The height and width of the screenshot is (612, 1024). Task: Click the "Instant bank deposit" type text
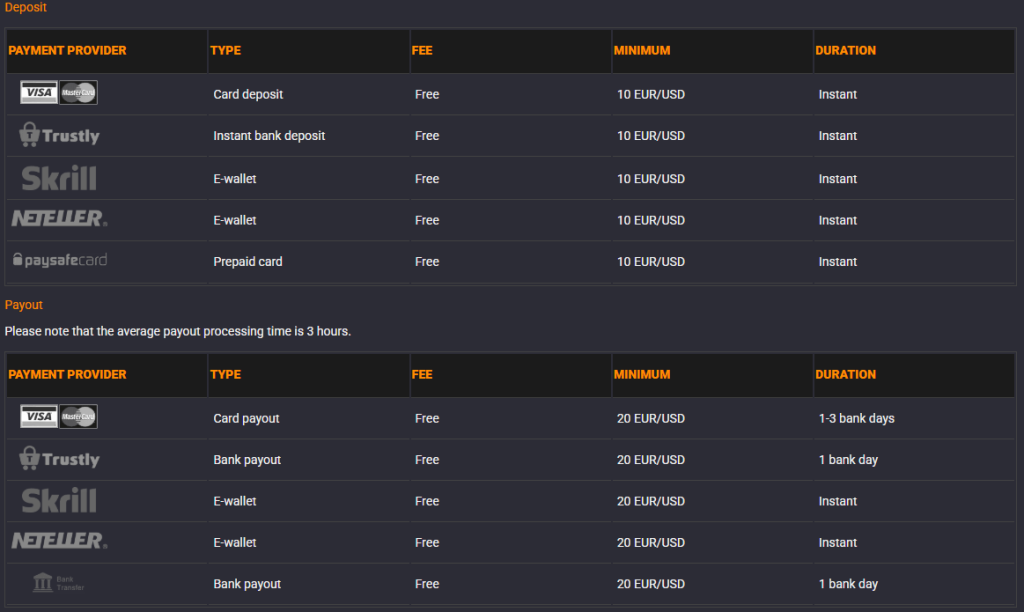[269, 136]
